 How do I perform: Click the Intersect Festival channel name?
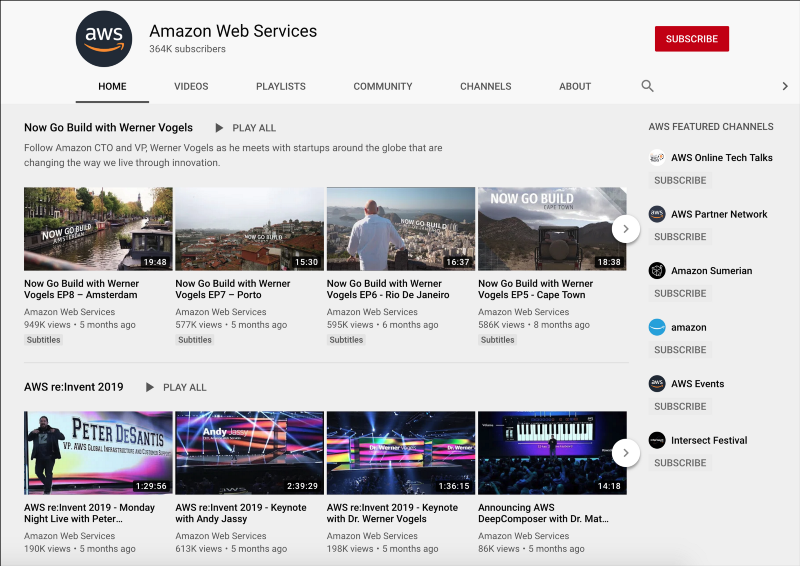(709, 440)
